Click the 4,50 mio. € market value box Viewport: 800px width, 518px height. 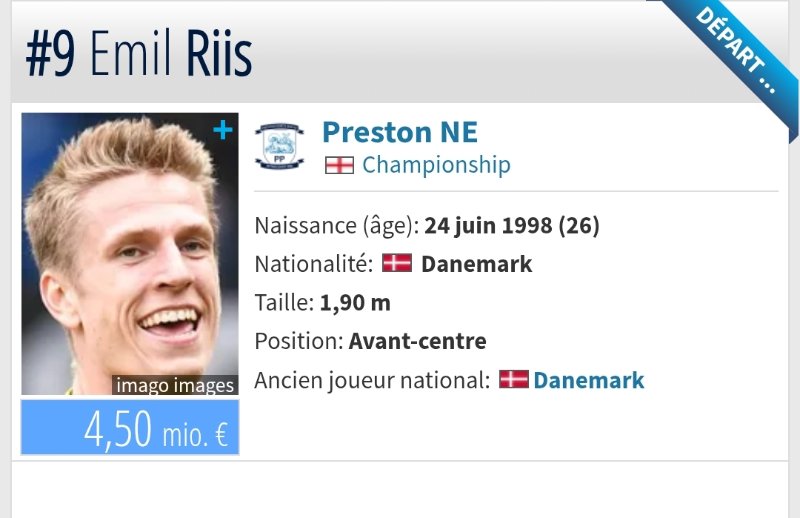(x=130, y=427)
